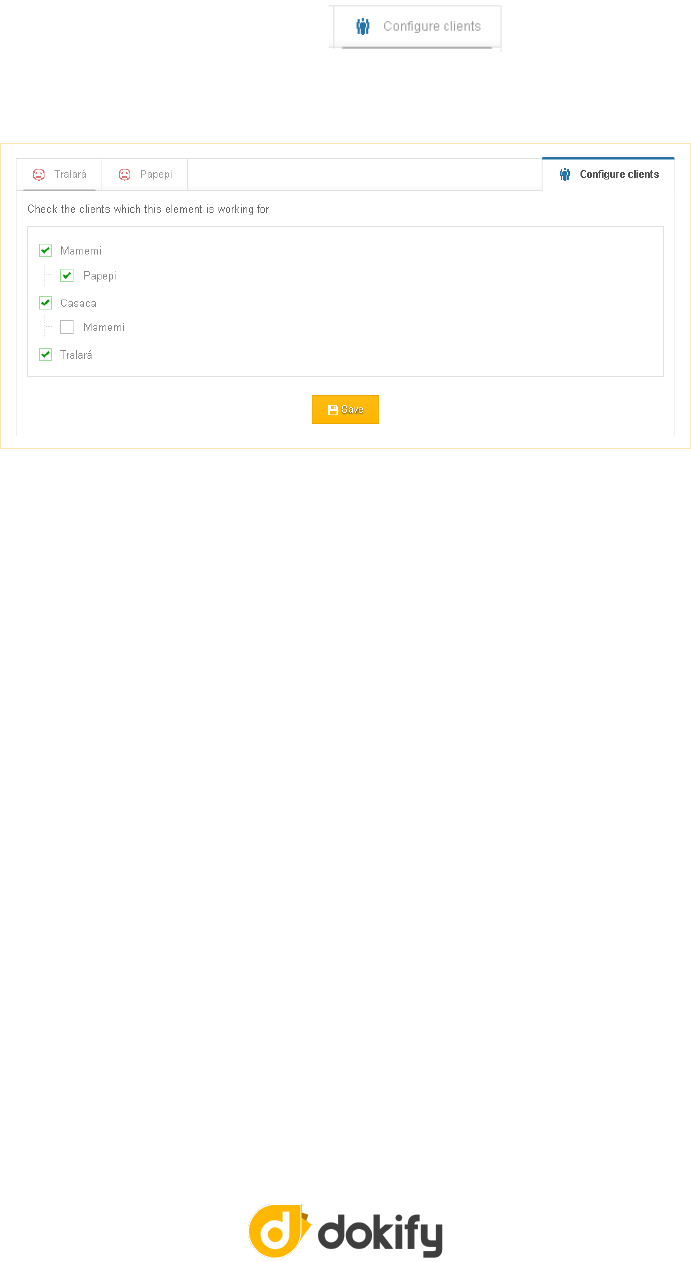Click the people icon in the top Configure clients button
Image resolution: width=691 pixels, height=1262 pixels.
pyautogui.click(x=363, y=27)
